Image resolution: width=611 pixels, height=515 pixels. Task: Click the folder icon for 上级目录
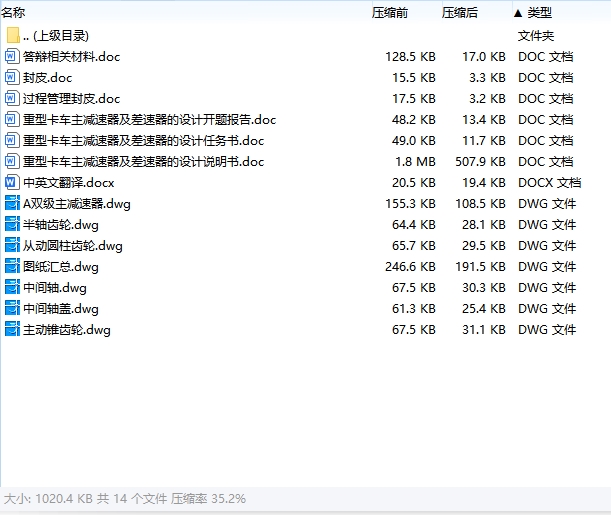tap(13, 35)
